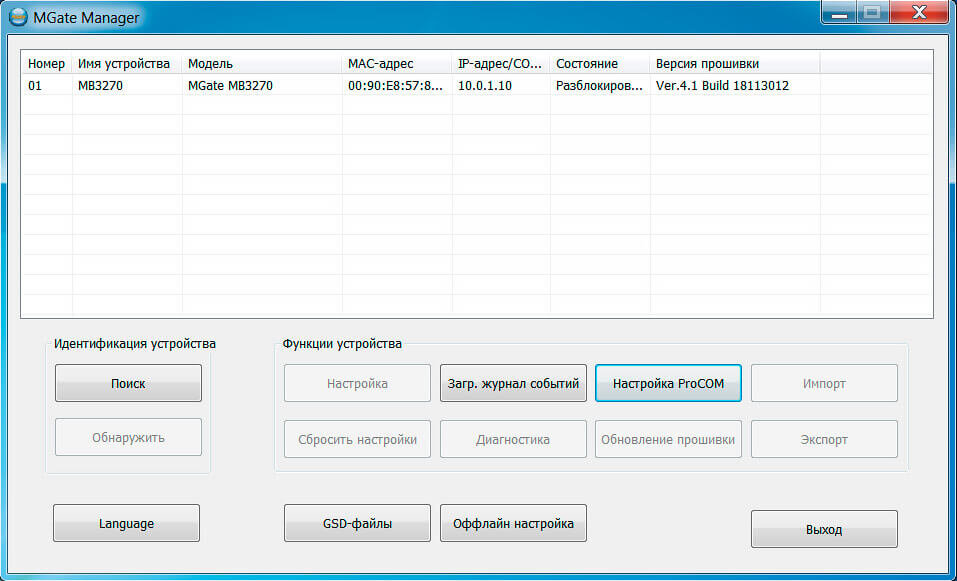The height and width of the screenshot is (581, 957).
Task: Click the IP address 10.0.1.10 cell
Action: coord(485,86)
